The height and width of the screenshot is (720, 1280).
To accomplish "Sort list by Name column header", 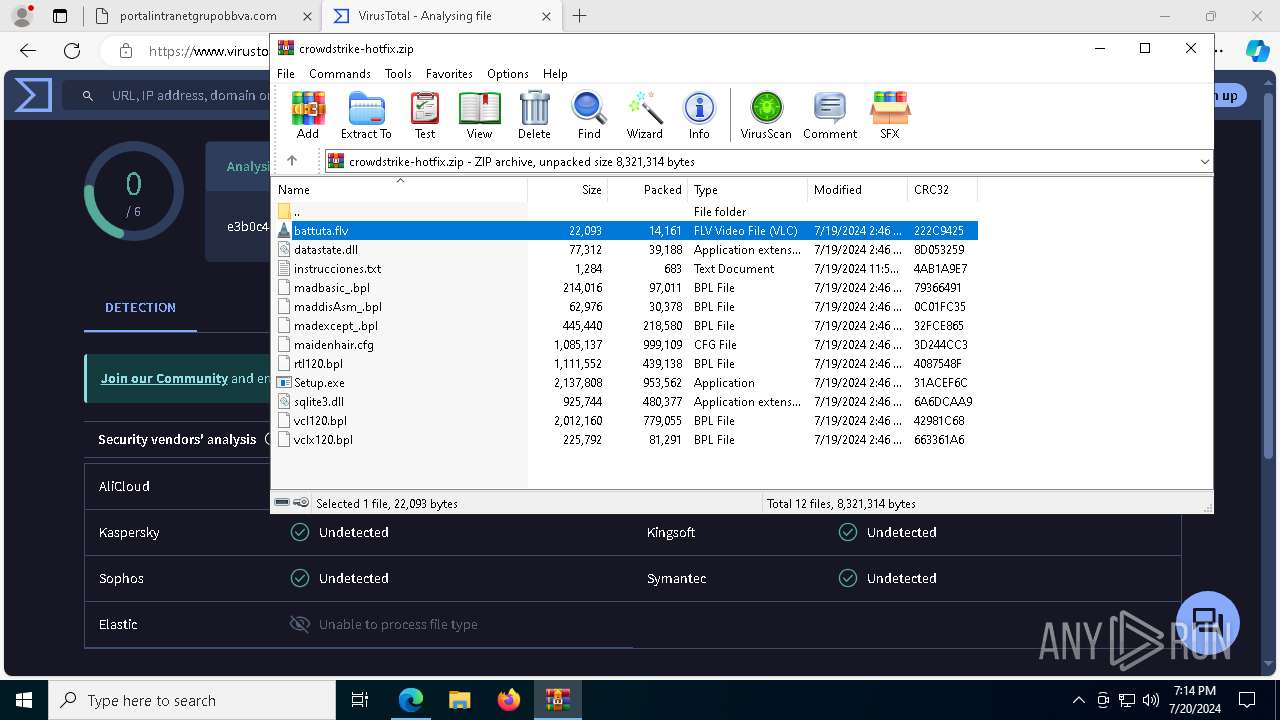I will click(x=400, y=189).
